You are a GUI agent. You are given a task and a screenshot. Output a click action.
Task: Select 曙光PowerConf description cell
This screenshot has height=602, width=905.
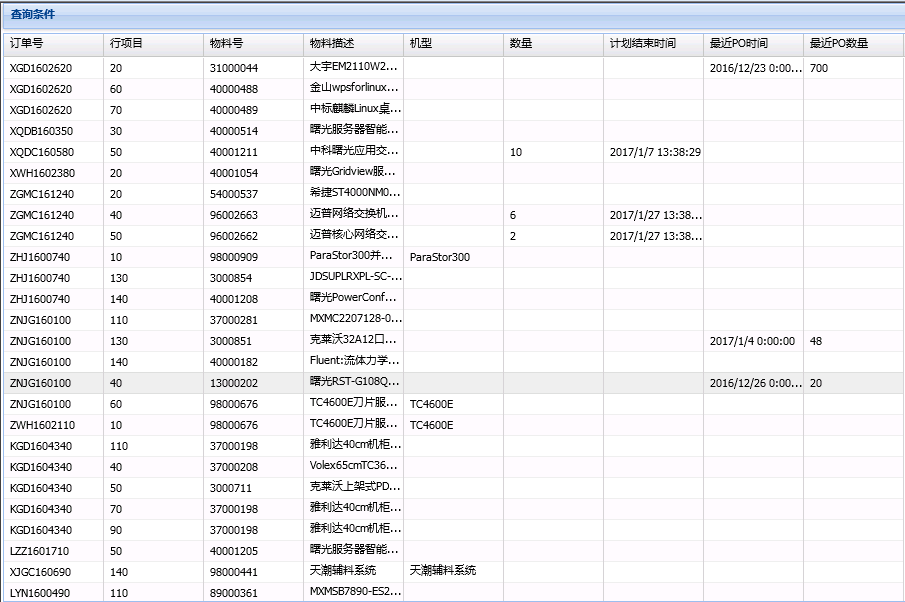(x=353, y=298)
